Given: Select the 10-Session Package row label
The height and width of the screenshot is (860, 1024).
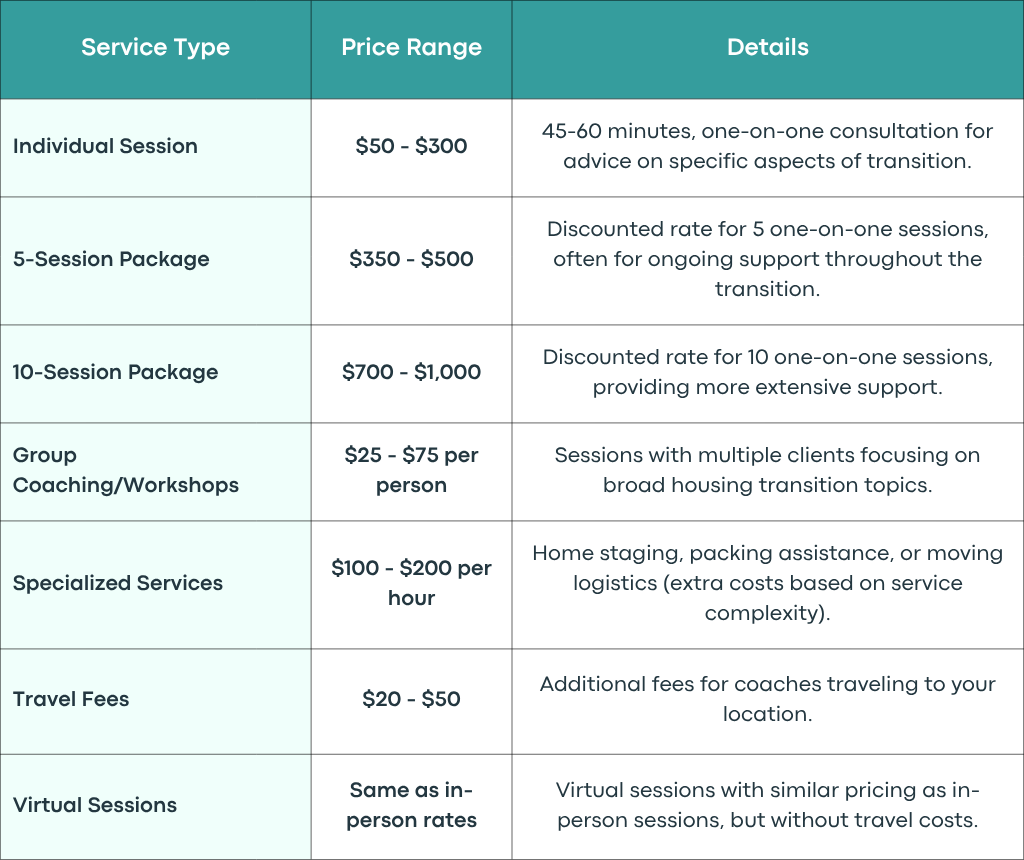Looking at the screenshot, I should click(116, 372).
